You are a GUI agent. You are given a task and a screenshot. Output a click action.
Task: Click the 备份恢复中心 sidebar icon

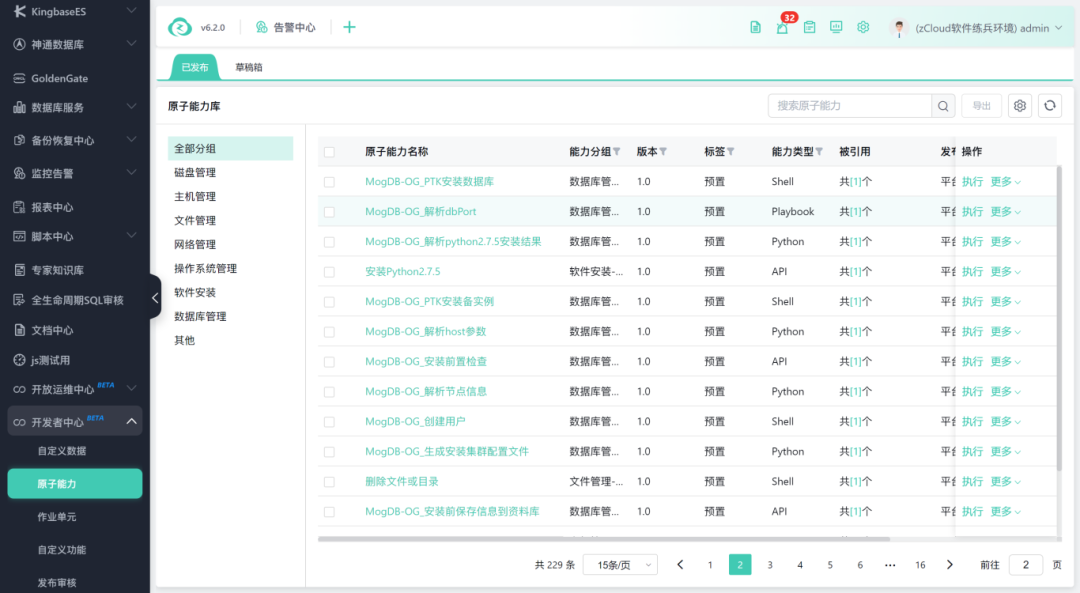[x=19, y=141]
